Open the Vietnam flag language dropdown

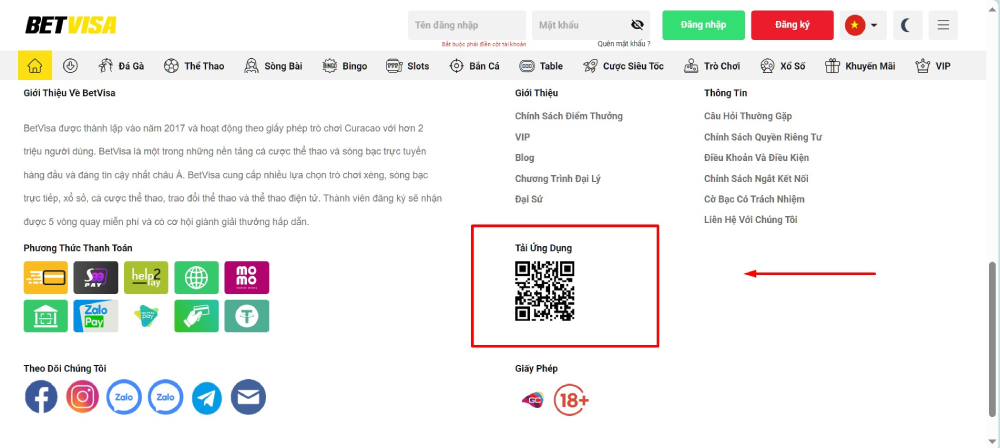pos(863,25)
